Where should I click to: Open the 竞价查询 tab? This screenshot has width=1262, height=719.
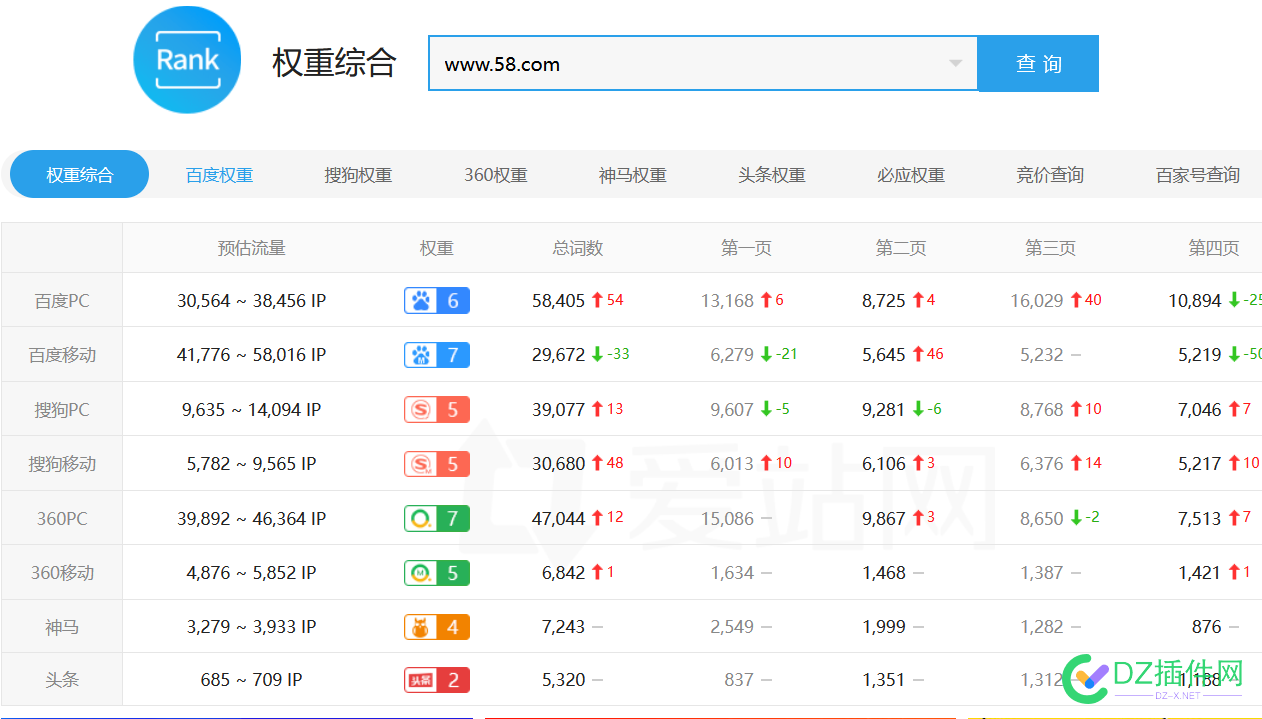coord(1050,175)
